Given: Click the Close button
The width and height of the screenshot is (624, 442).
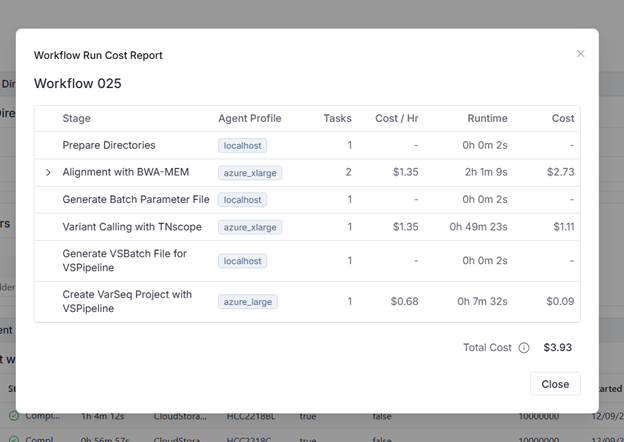Looking at the screenshot, I should pos(555,384).
